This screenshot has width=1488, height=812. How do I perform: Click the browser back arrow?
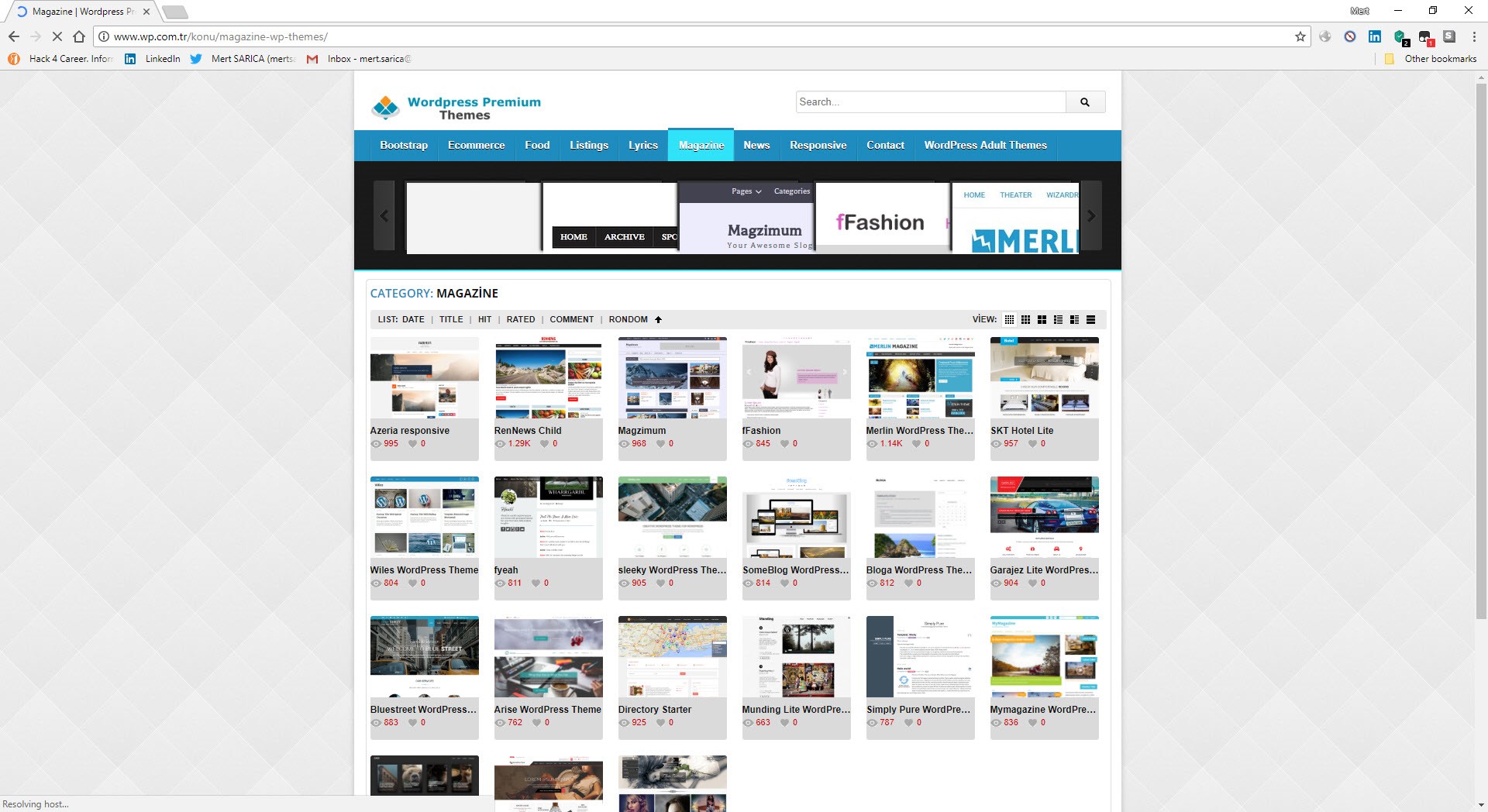(x=14, y=36)
